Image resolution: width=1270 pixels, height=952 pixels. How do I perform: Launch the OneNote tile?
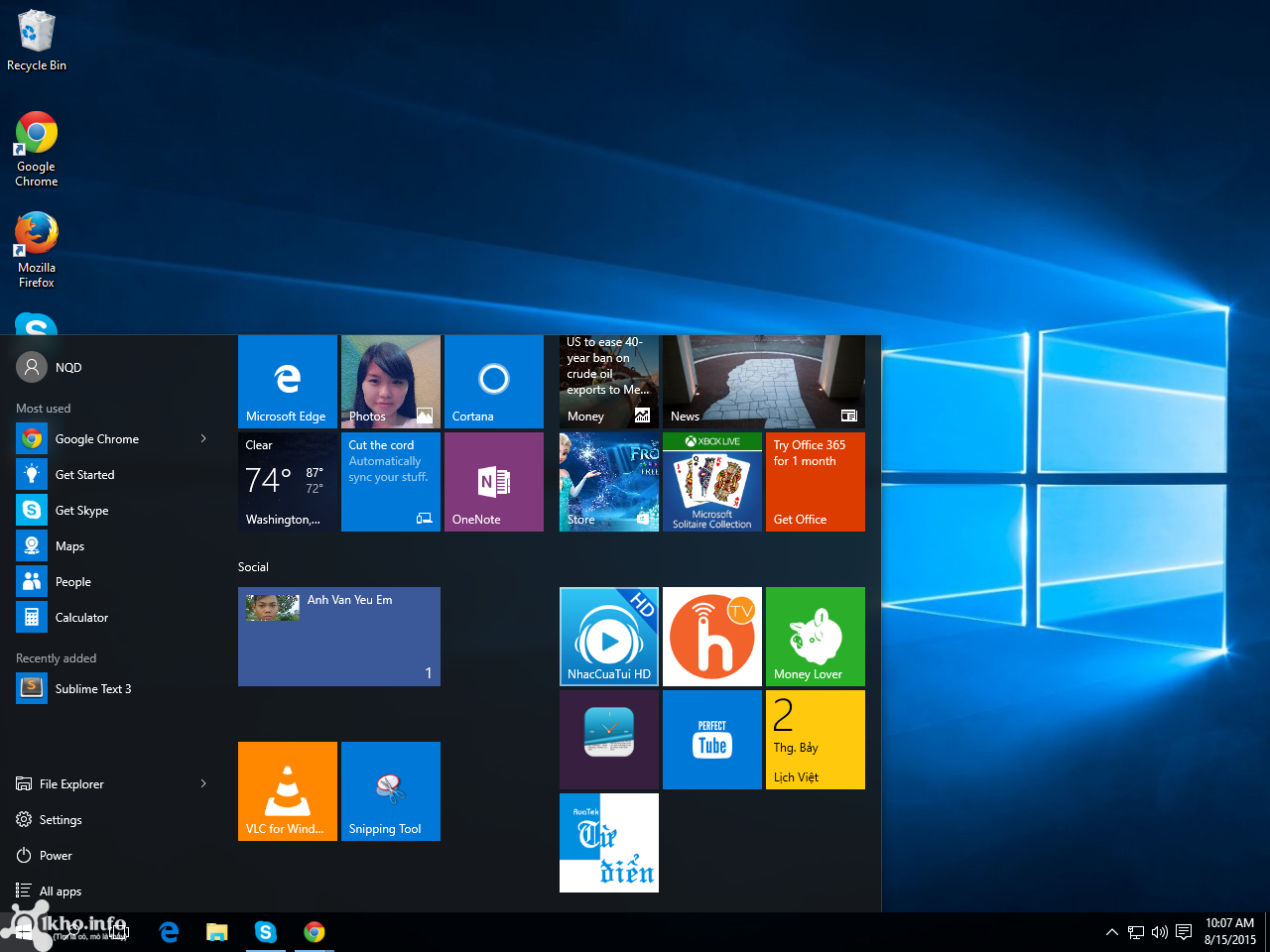click(x=494, y=482)
